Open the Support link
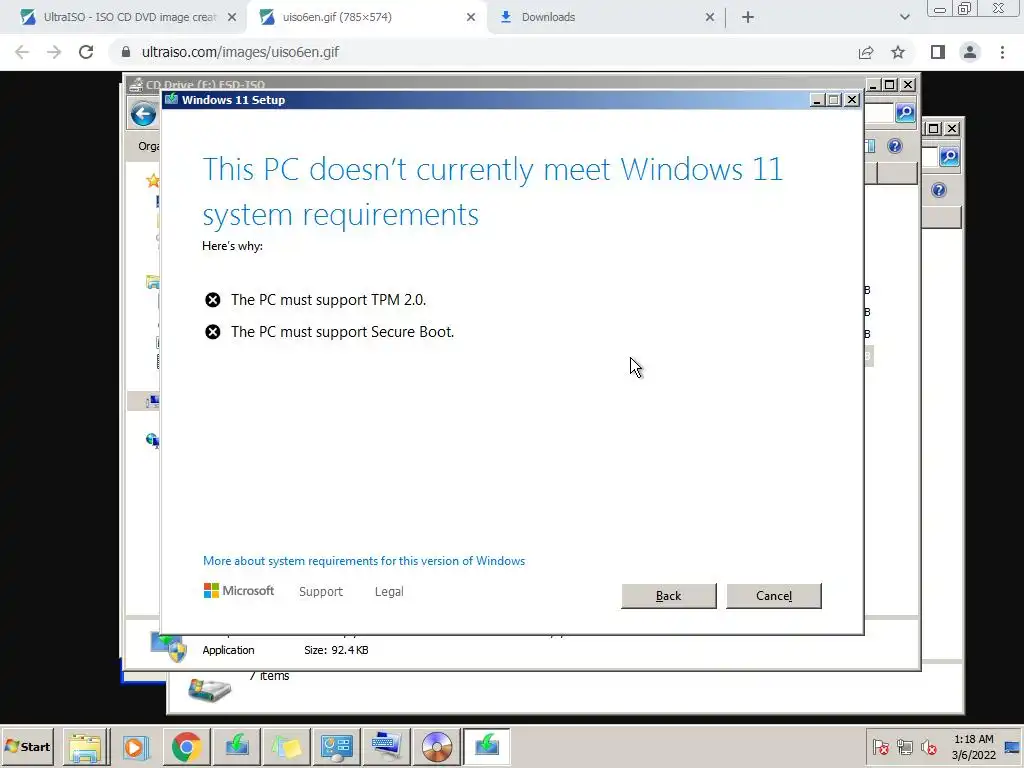 [321, 592]
